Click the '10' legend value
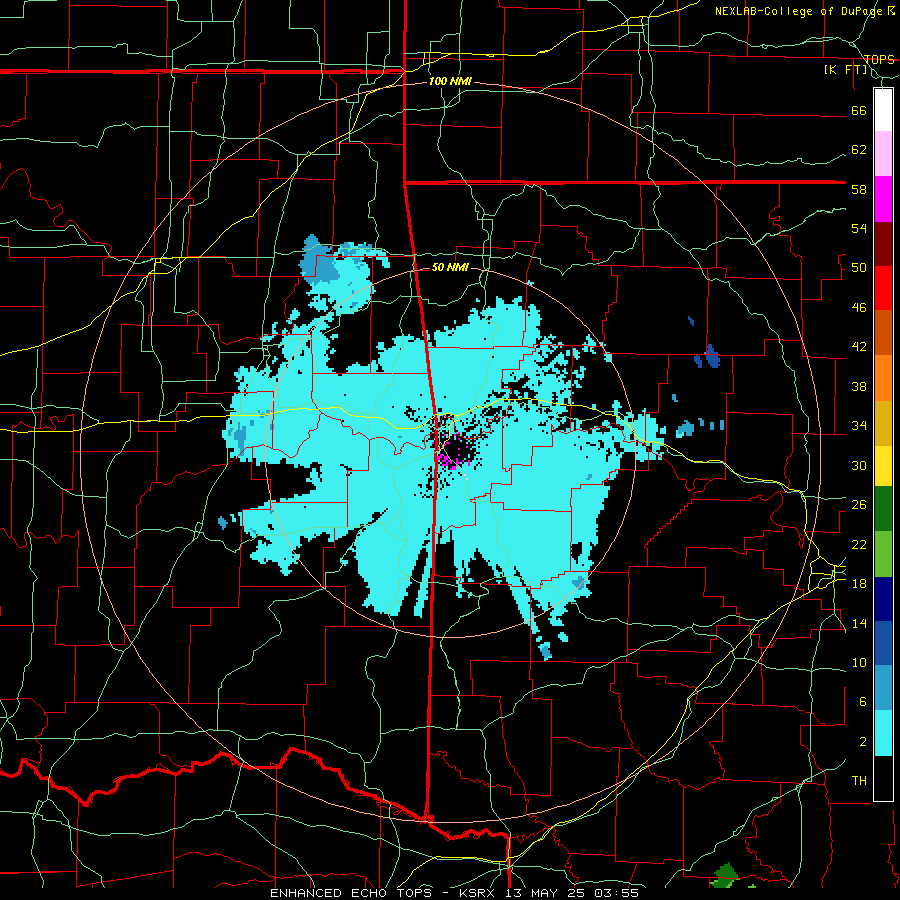 [859, 663]
